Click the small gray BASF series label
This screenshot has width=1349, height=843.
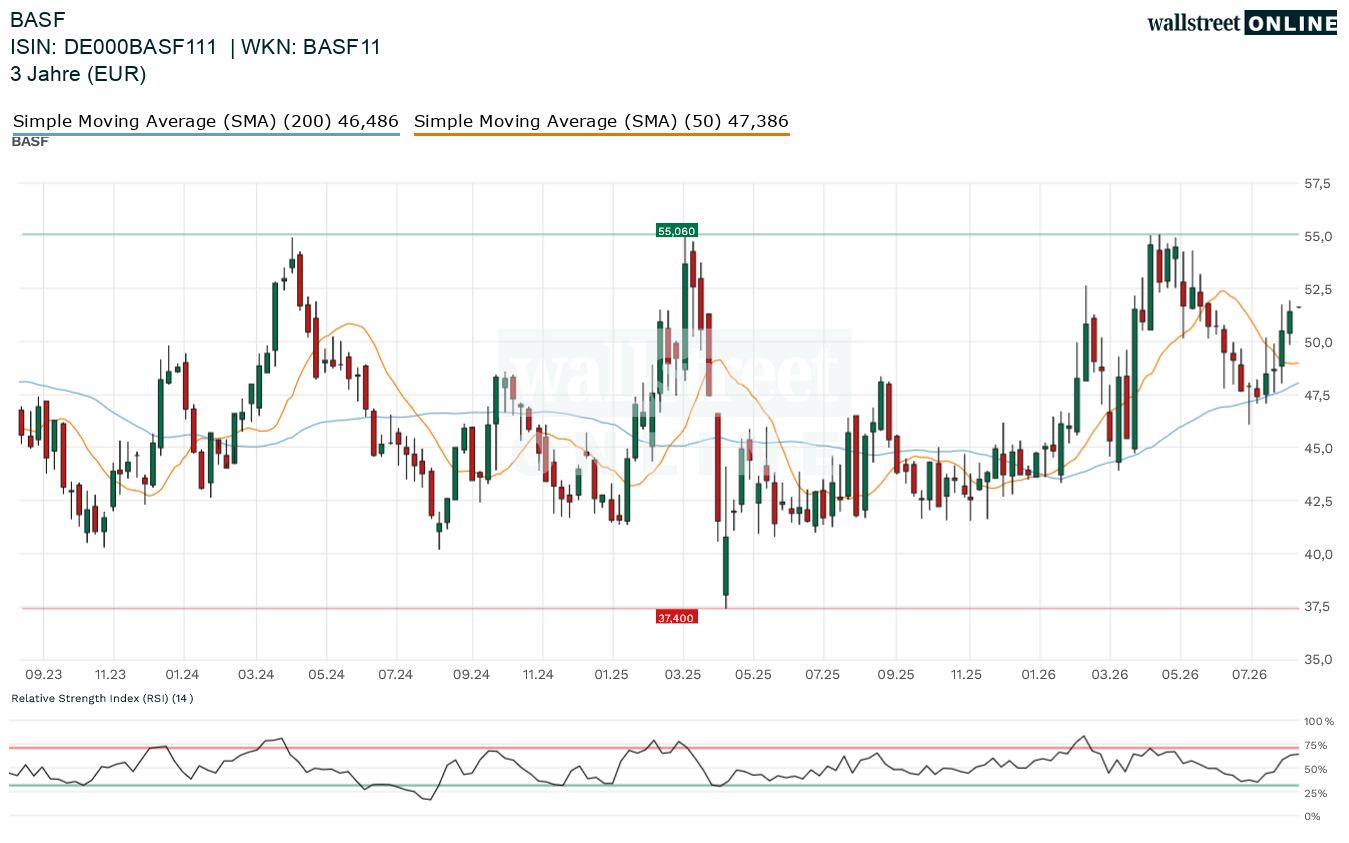30,142
